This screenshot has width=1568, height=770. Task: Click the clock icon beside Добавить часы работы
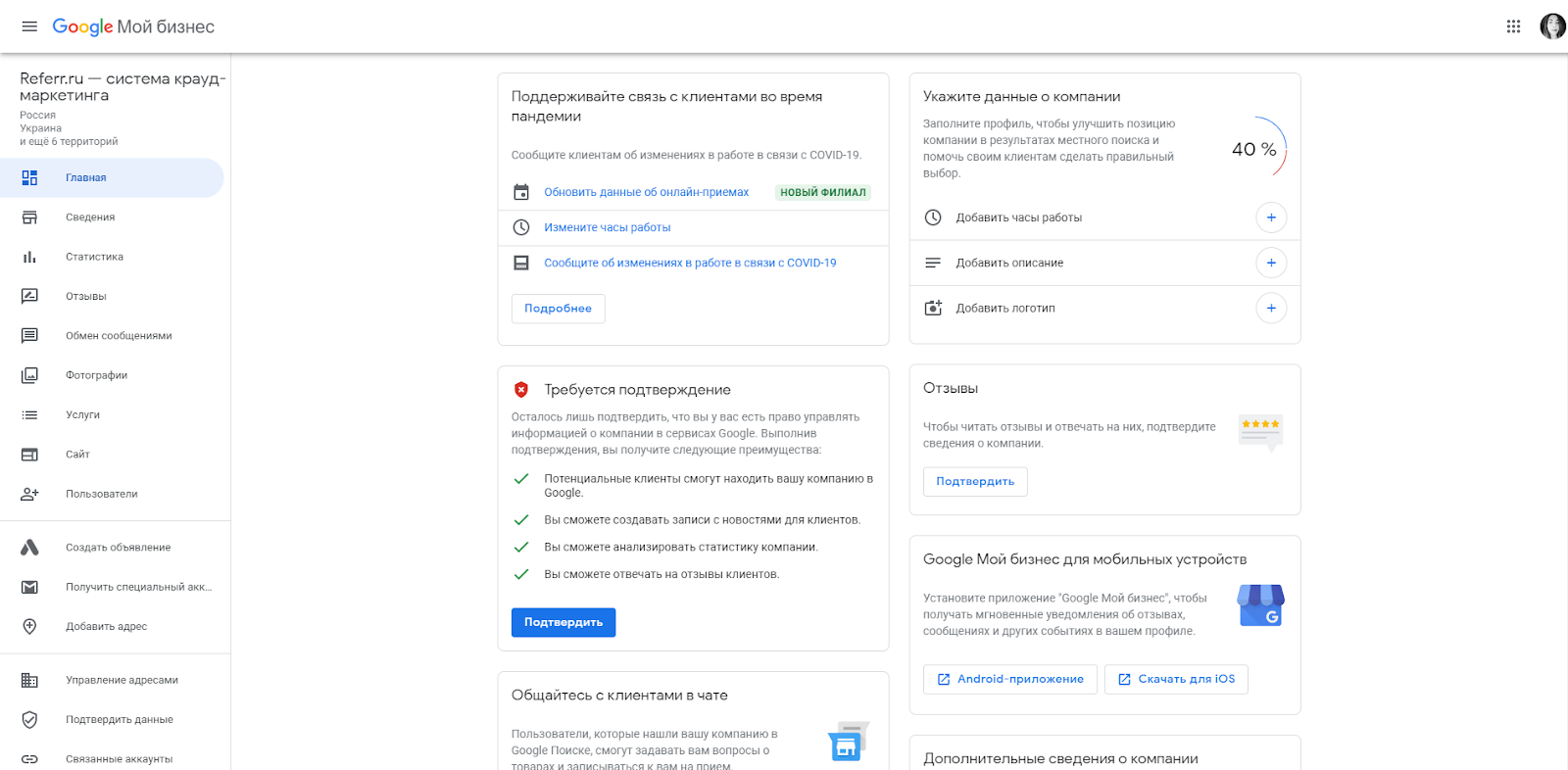click(933, 217)
